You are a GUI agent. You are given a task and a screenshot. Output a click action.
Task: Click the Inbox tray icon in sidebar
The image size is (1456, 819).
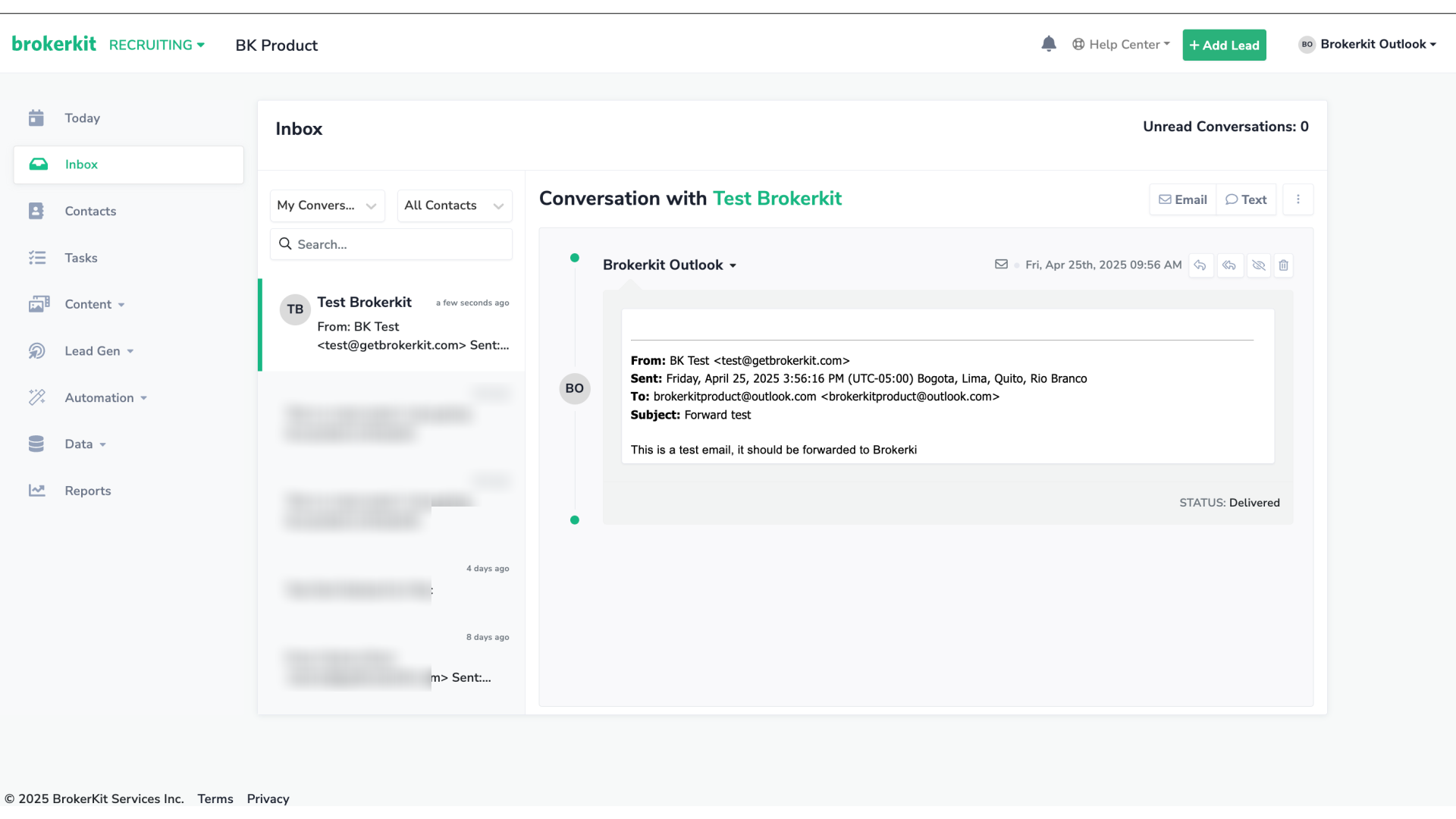[38, 165]
